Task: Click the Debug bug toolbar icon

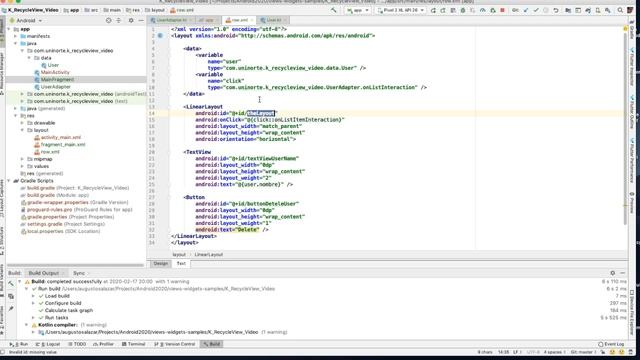Action: [463, 10]
